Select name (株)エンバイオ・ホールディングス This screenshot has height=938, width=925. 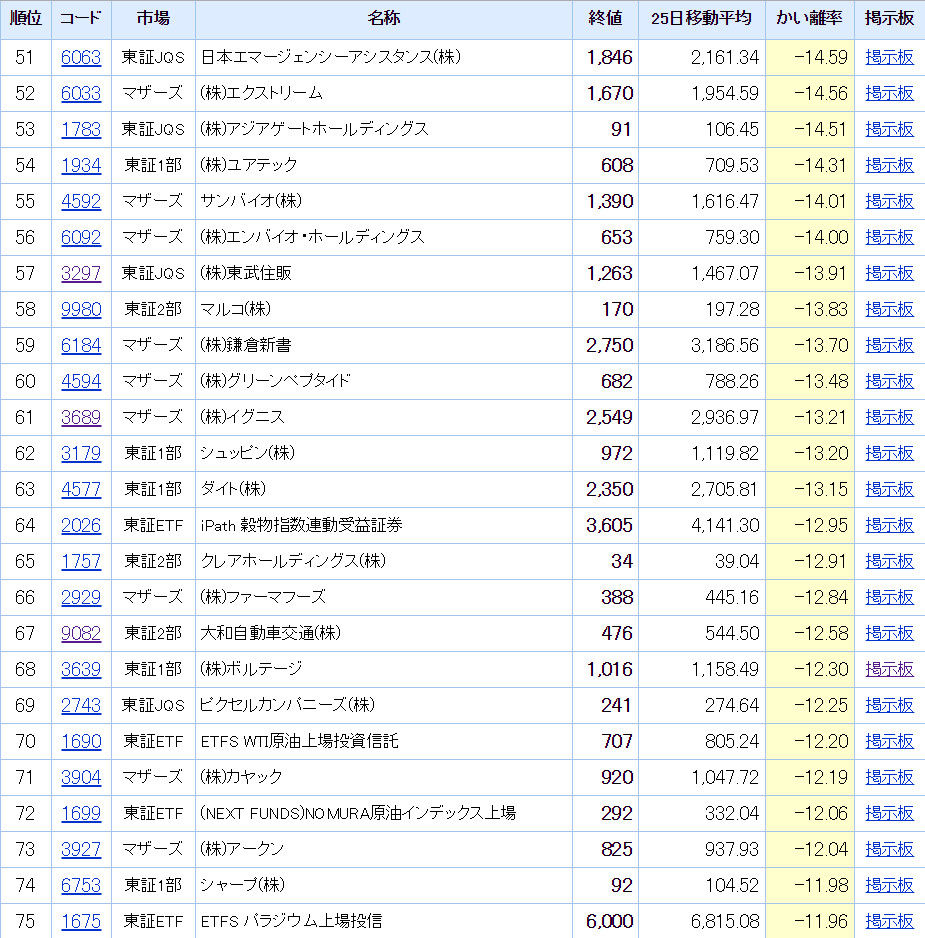pos(312,237)
